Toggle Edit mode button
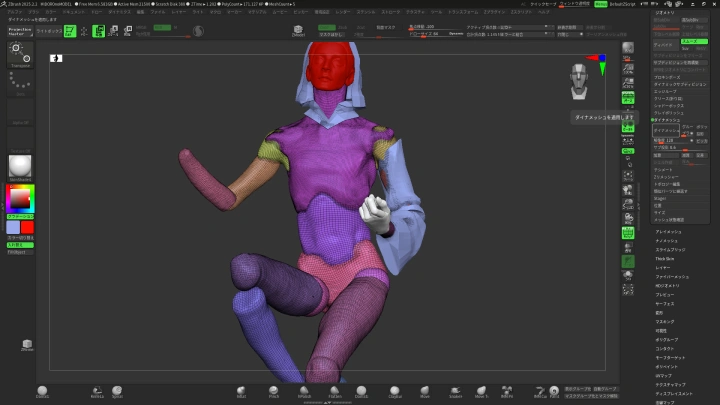 (x=70, y=31)
